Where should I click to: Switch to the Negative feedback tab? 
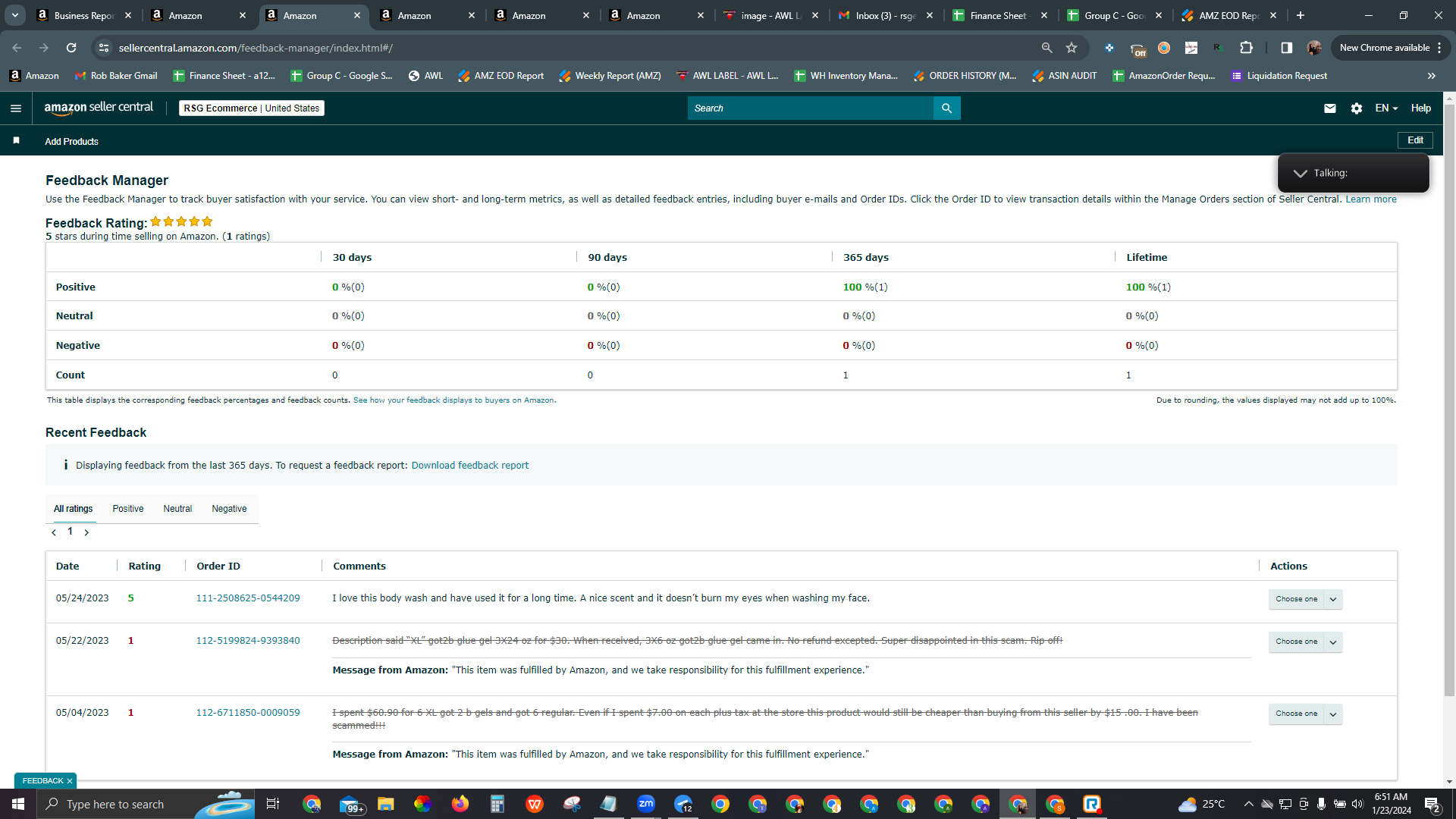click(229, 509)
